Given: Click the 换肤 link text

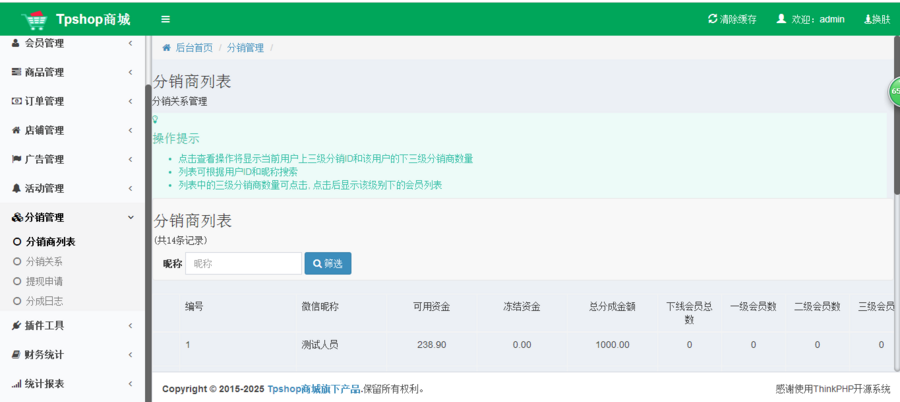Looking at the screenshot, I should pos(881,19).
